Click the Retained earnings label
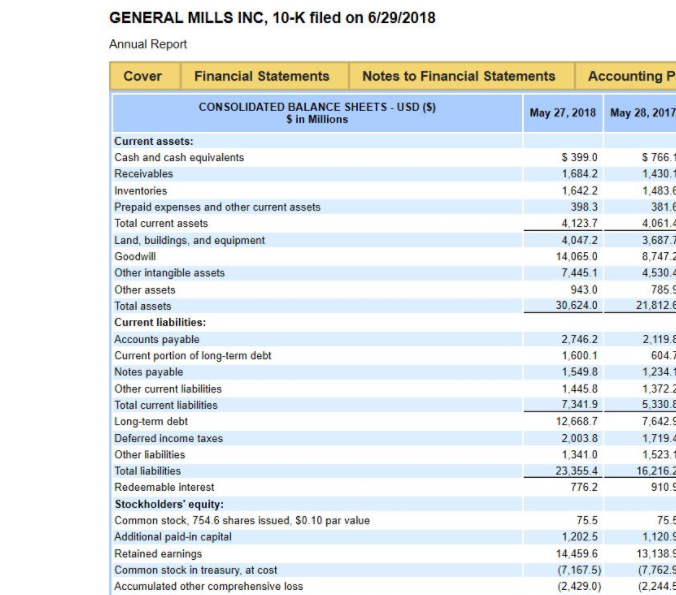 158,554
